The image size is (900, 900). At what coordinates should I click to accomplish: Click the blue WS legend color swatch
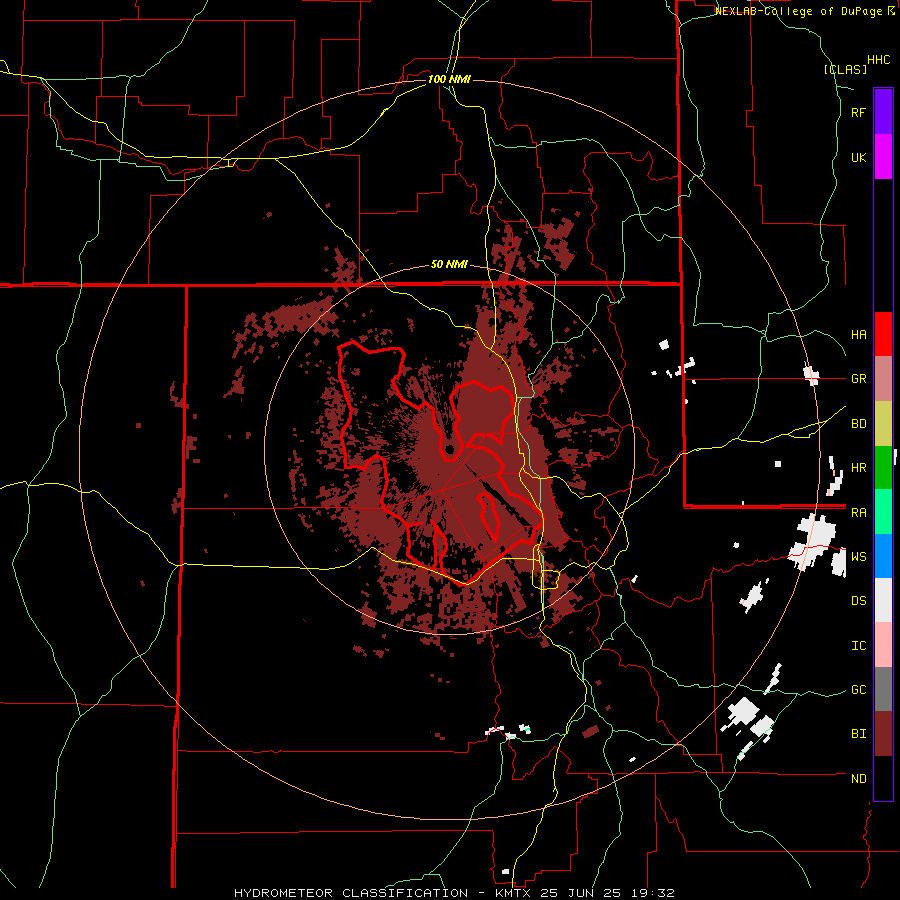883,556
